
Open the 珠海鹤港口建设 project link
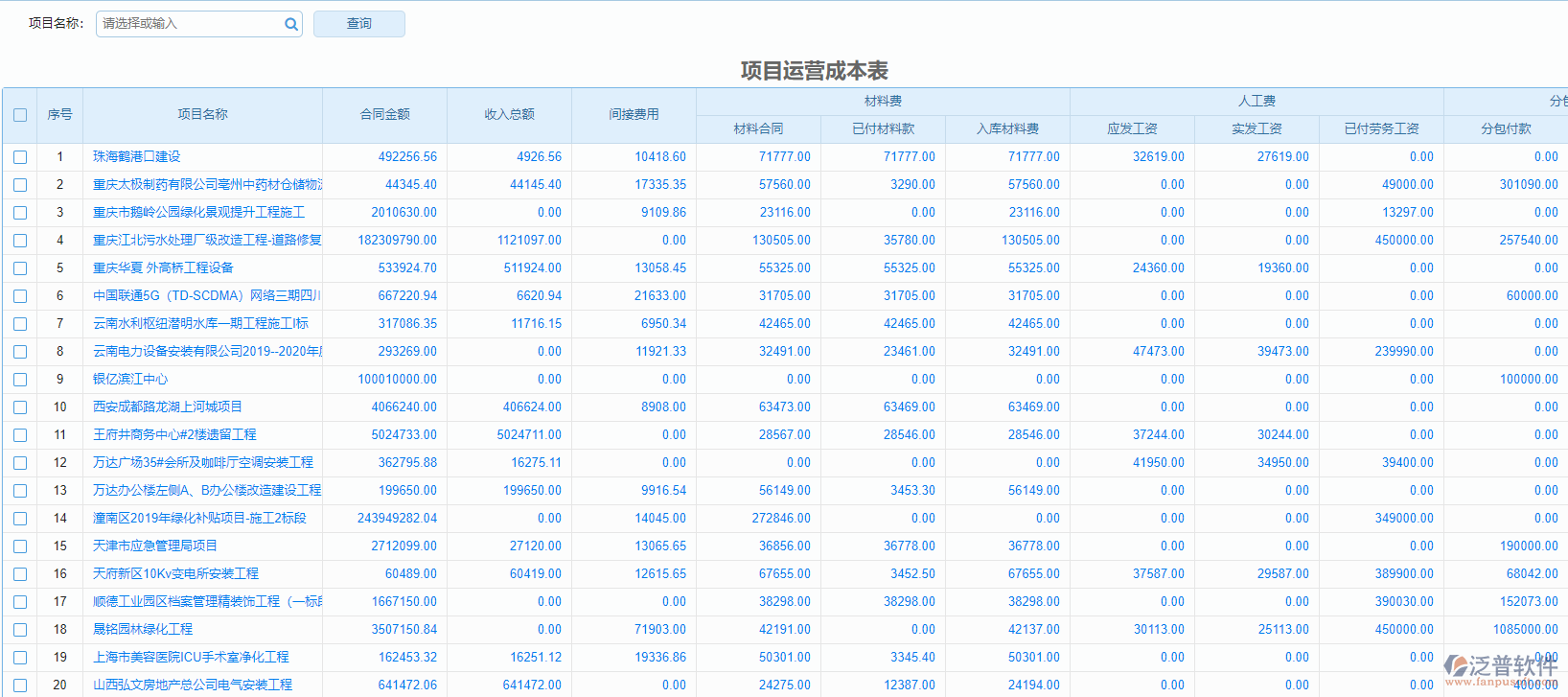[x=136, y=156]
